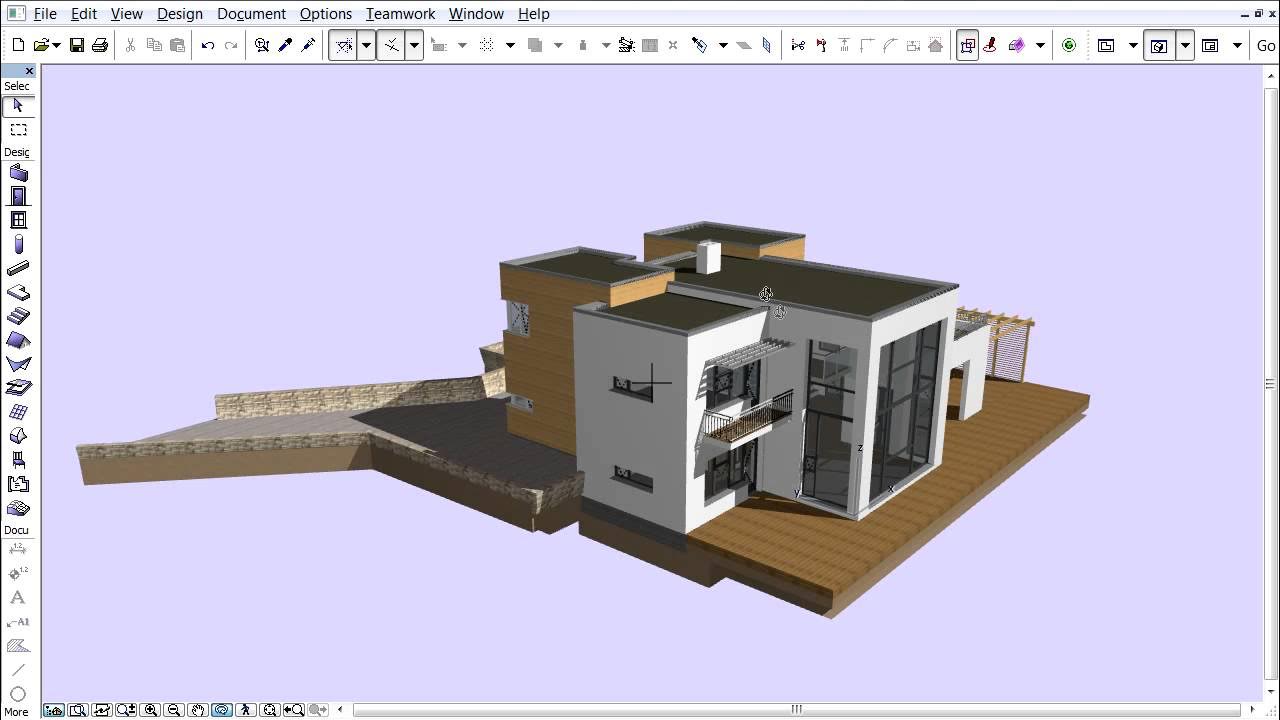Activate the Pan hand tool

point(198,710)
